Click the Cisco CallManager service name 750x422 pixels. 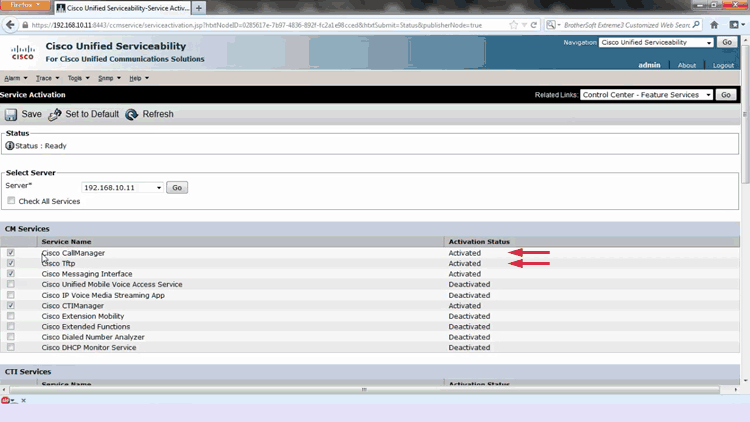[73, 253]
